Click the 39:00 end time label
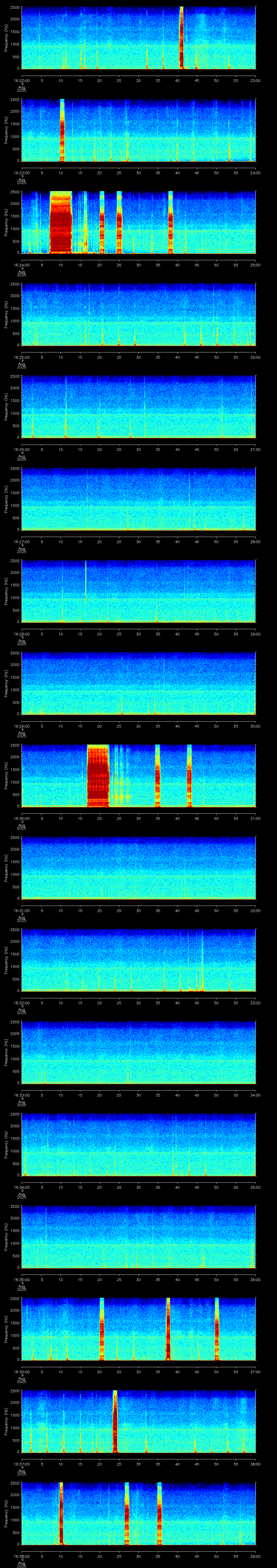The height and width of the screenshot is (1568, 277). coord(255,1556)
